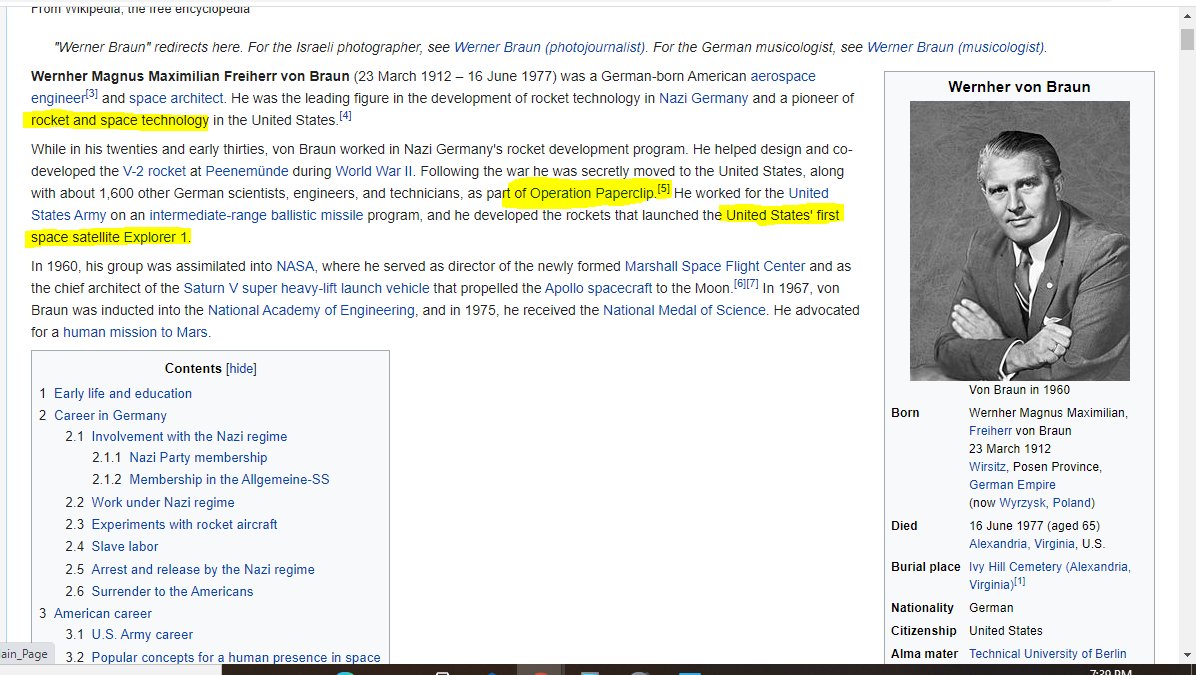This screenshot has height=675, width=1196.
Task: Open the Freiherr link in infobox
Action: [x=990, y=432]
